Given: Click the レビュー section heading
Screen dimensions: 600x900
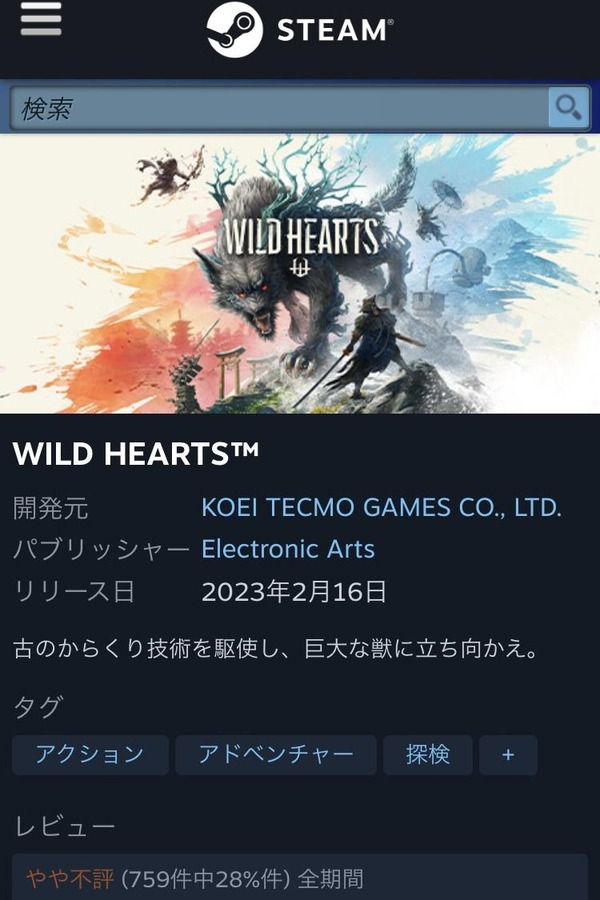Looking at the screenshot, I should coord(64,827).
